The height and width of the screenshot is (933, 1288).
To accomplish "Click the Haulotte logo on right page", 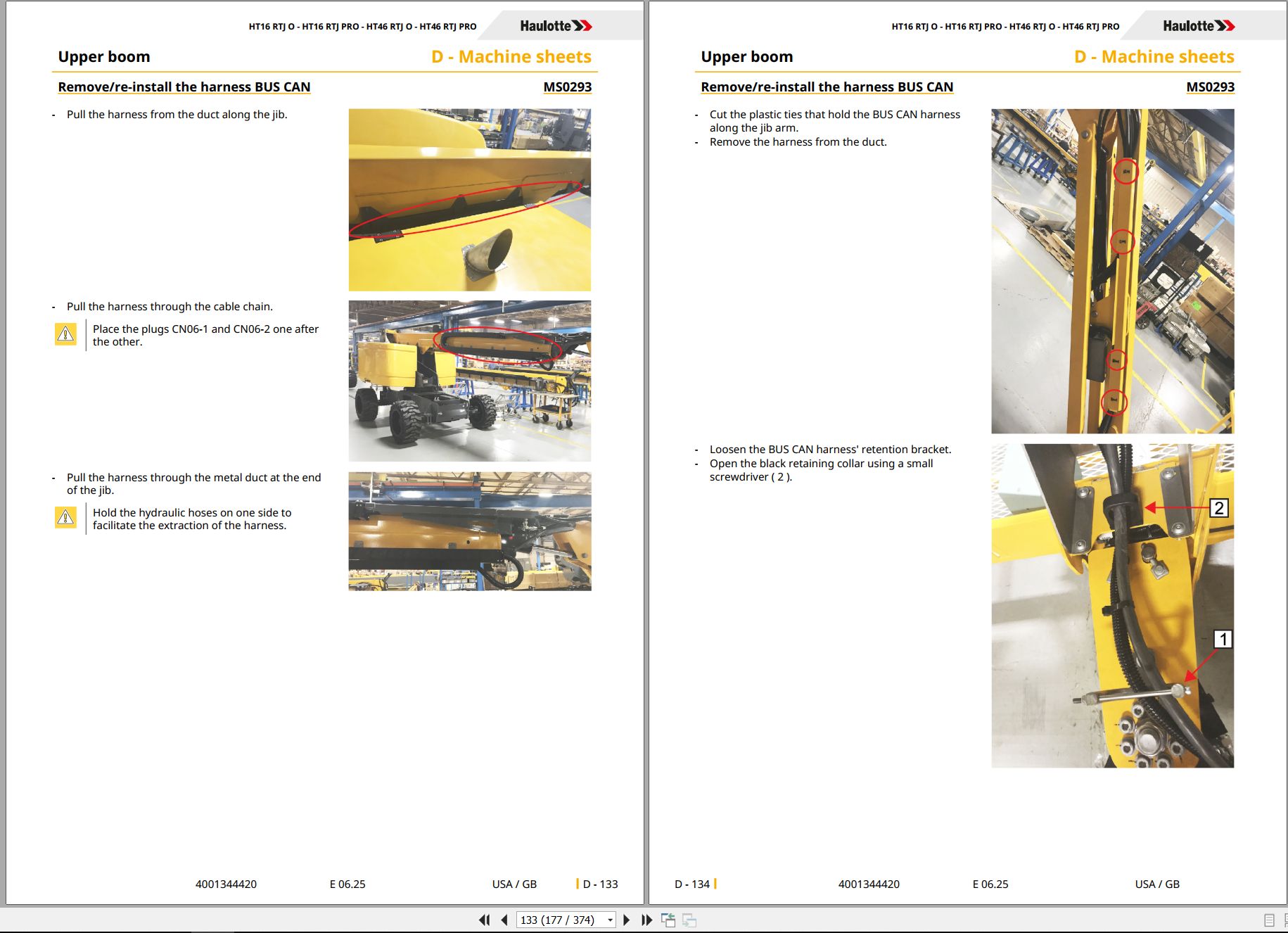I will tap(1199, 26).
